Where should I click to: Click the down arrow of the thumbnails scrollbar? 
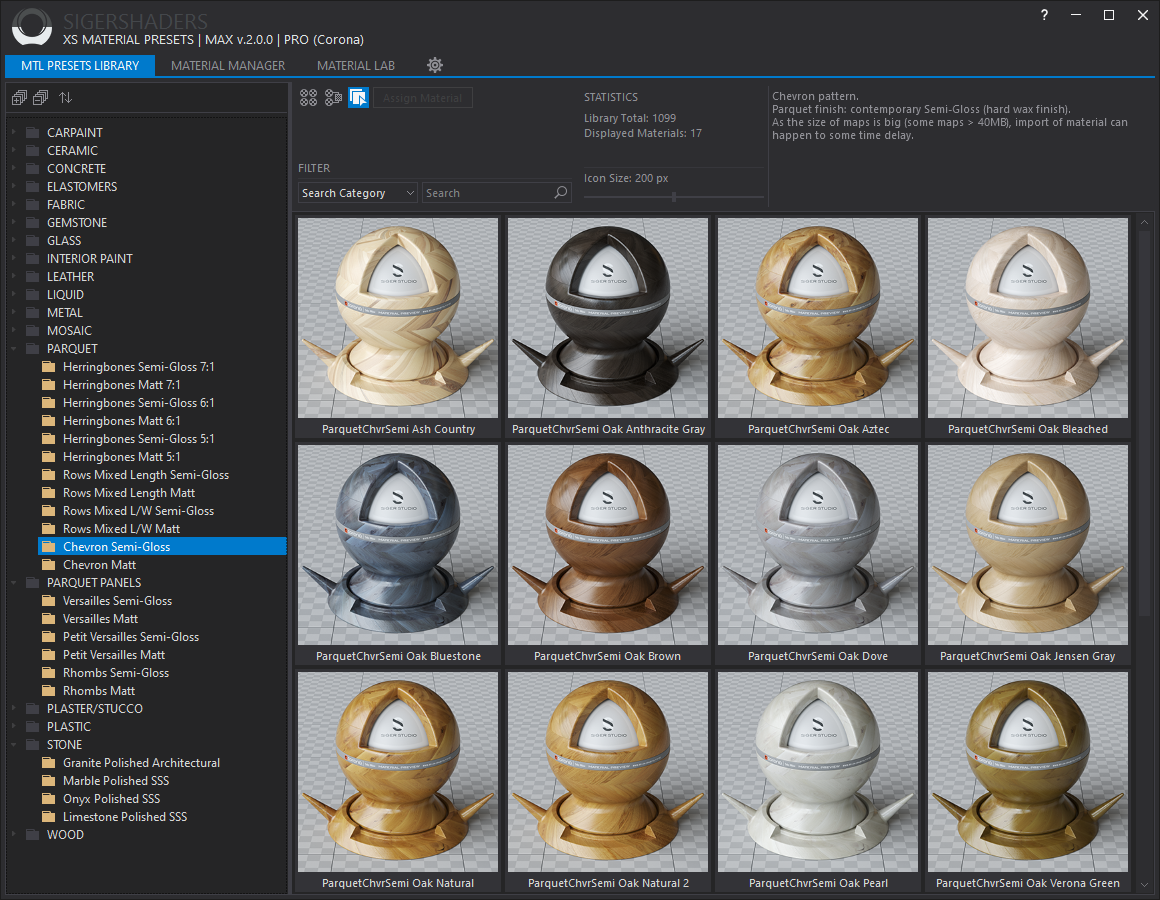click(1144, 884)
